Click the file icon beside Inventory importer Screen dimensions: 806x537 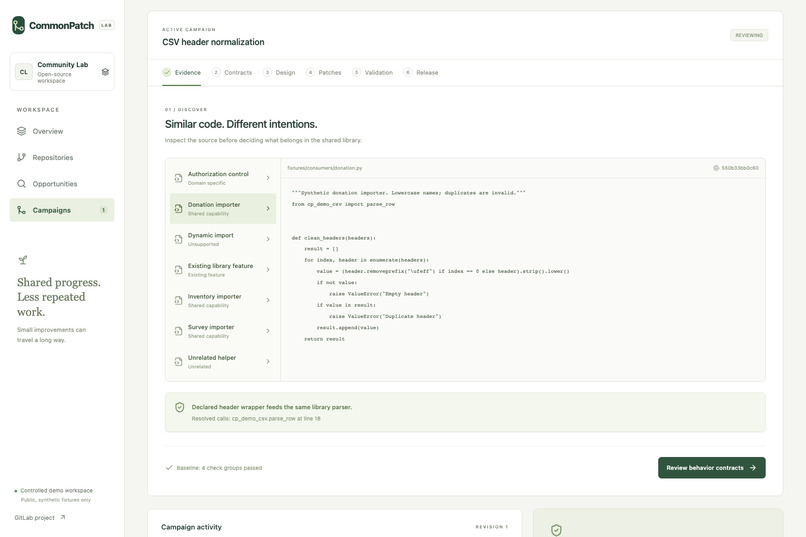(x=178, y=300)
